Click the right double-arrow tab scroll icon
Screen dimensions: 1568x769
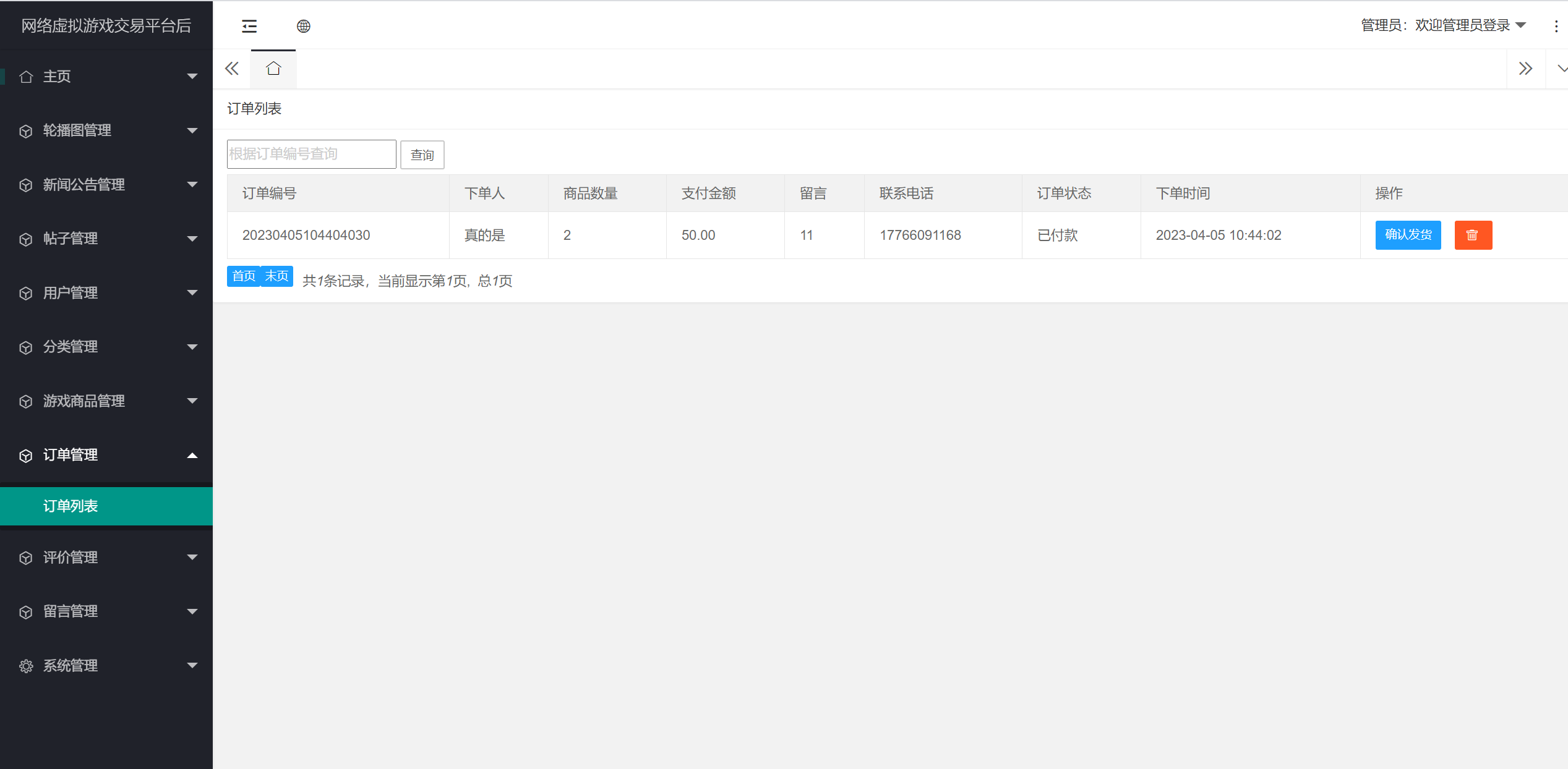pyautogui.click(x=1525, y=68)
